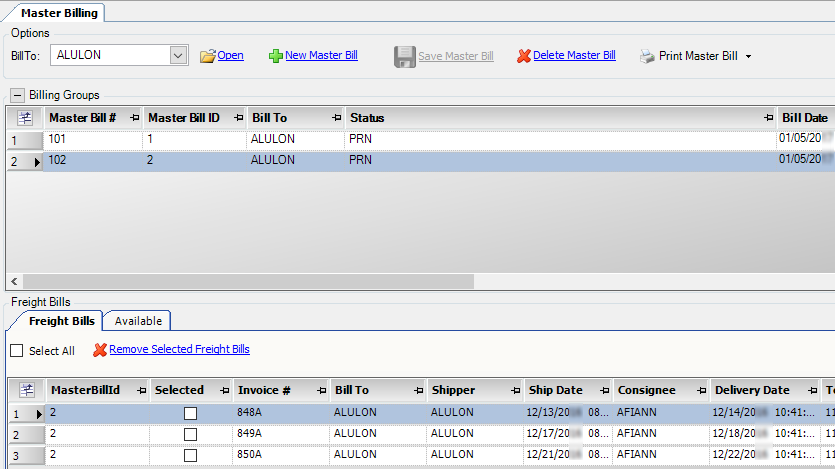Click the Billing Groups scroll left arrow

point(14,281)
